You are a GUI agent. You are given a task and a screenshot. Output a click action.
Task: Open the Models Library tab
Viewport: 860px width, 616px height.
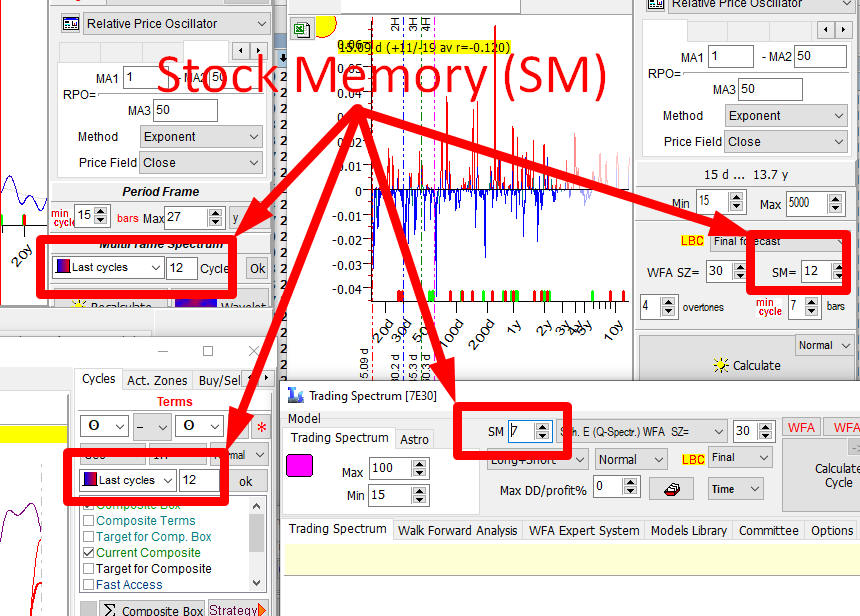tap(689, 531)
